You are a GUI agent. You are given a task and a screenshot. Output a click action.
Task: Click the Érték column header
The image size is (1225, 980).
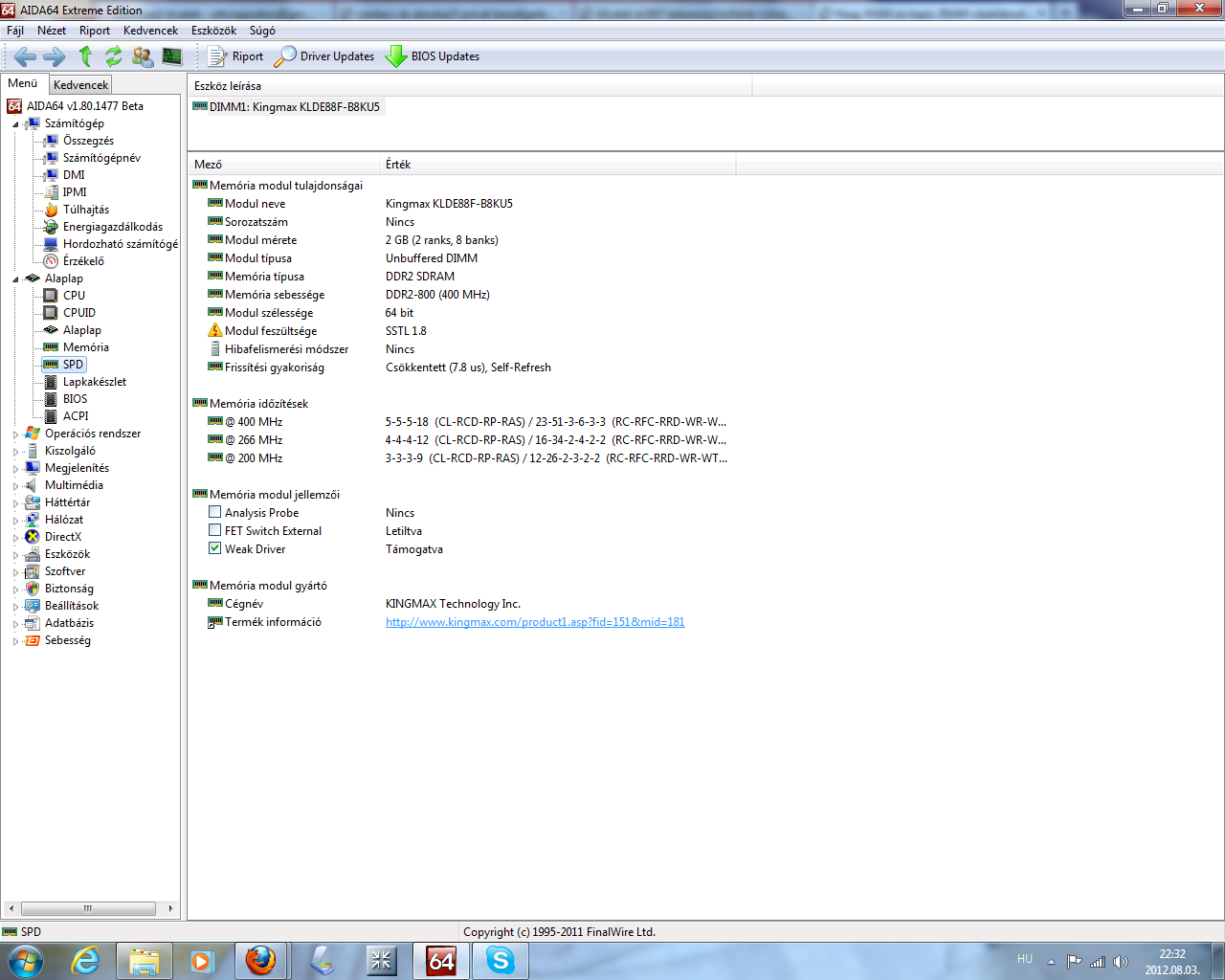point(558,165)
